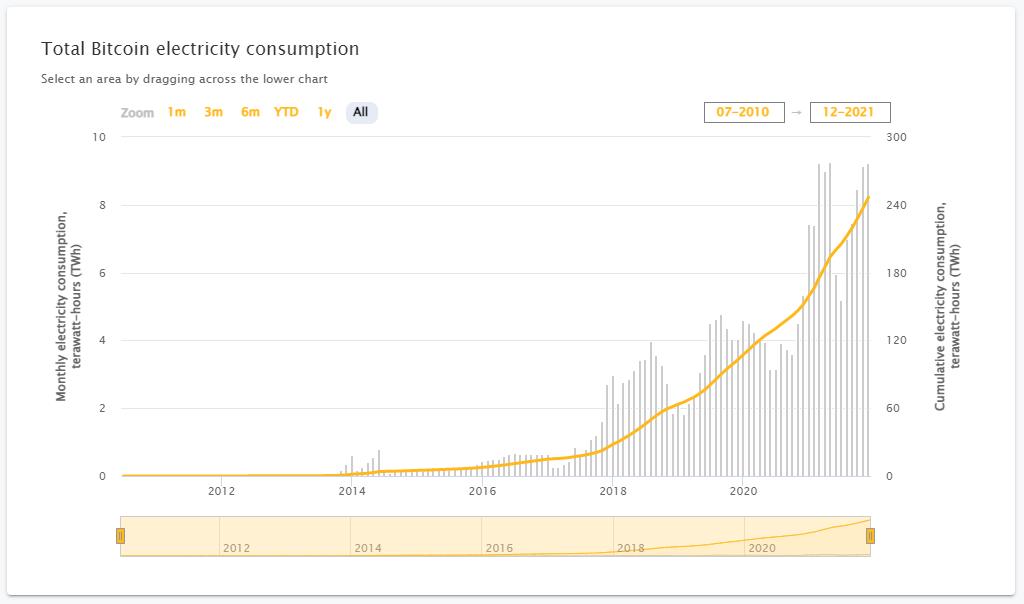
Task: Jump to 2016 in the navigator strip
Action: [x=499, y=548]
